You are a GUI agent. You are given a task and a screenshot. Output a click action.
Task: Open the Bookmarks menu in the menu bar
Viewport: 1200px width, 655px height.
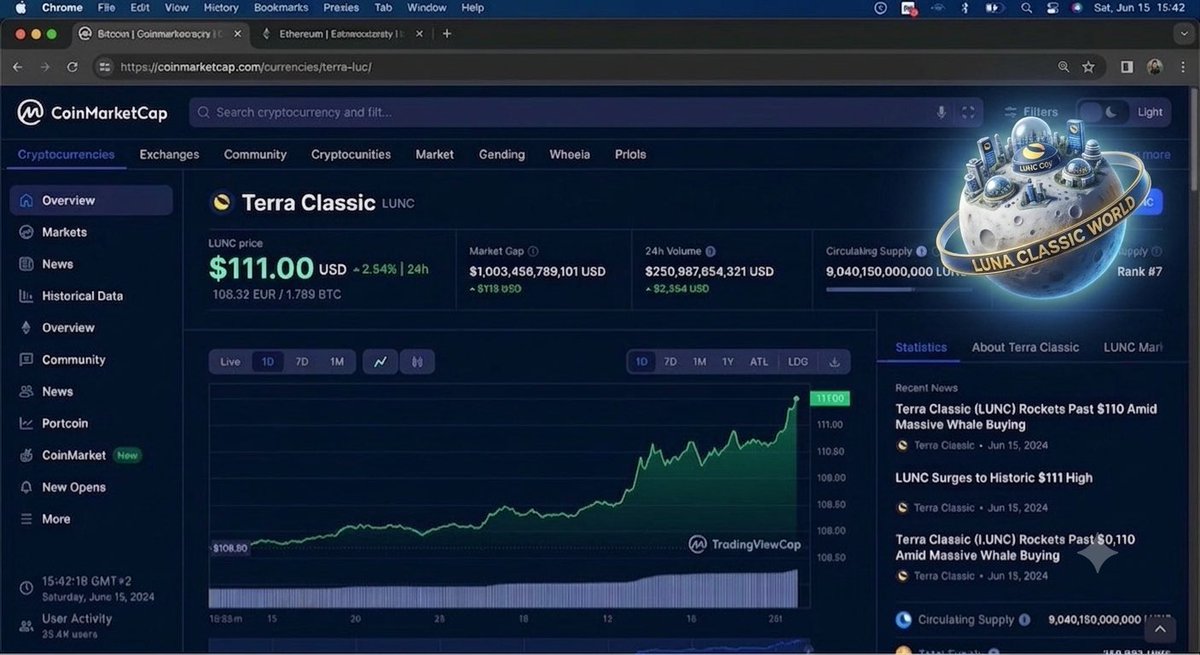coord(281,8)
